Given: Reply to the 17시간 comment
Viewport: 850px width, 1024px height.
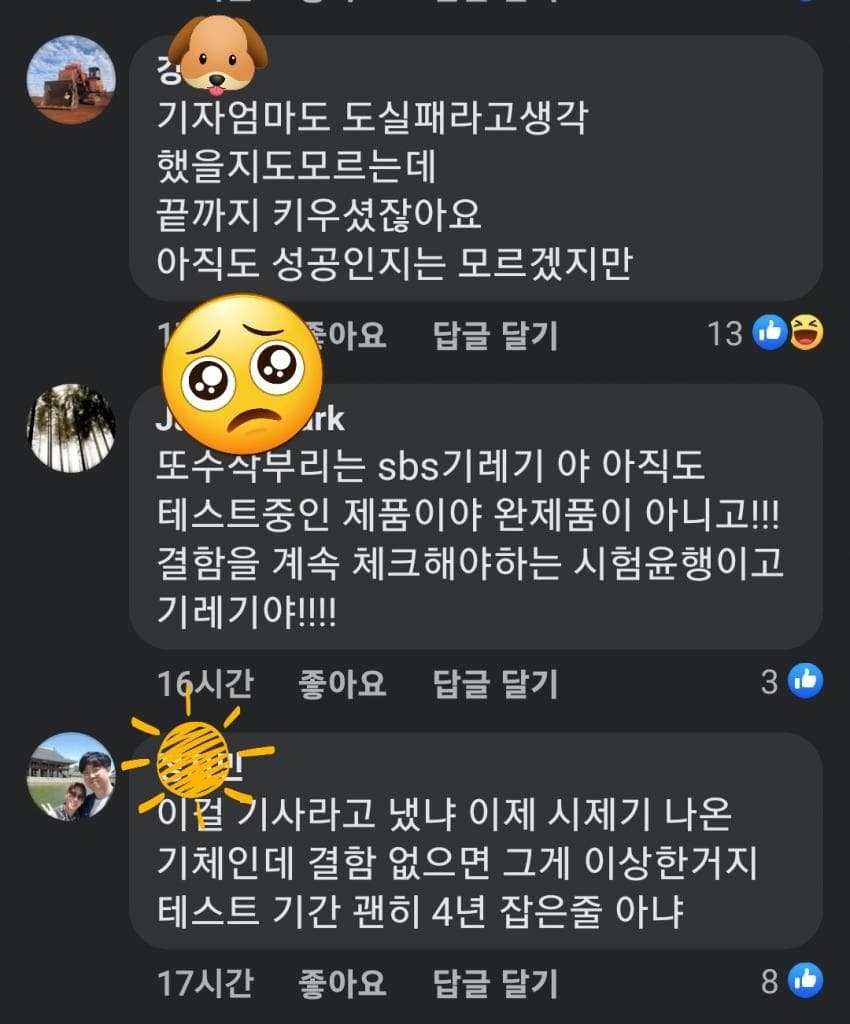Looking at the screenshot, I should (x=496, y=982).
